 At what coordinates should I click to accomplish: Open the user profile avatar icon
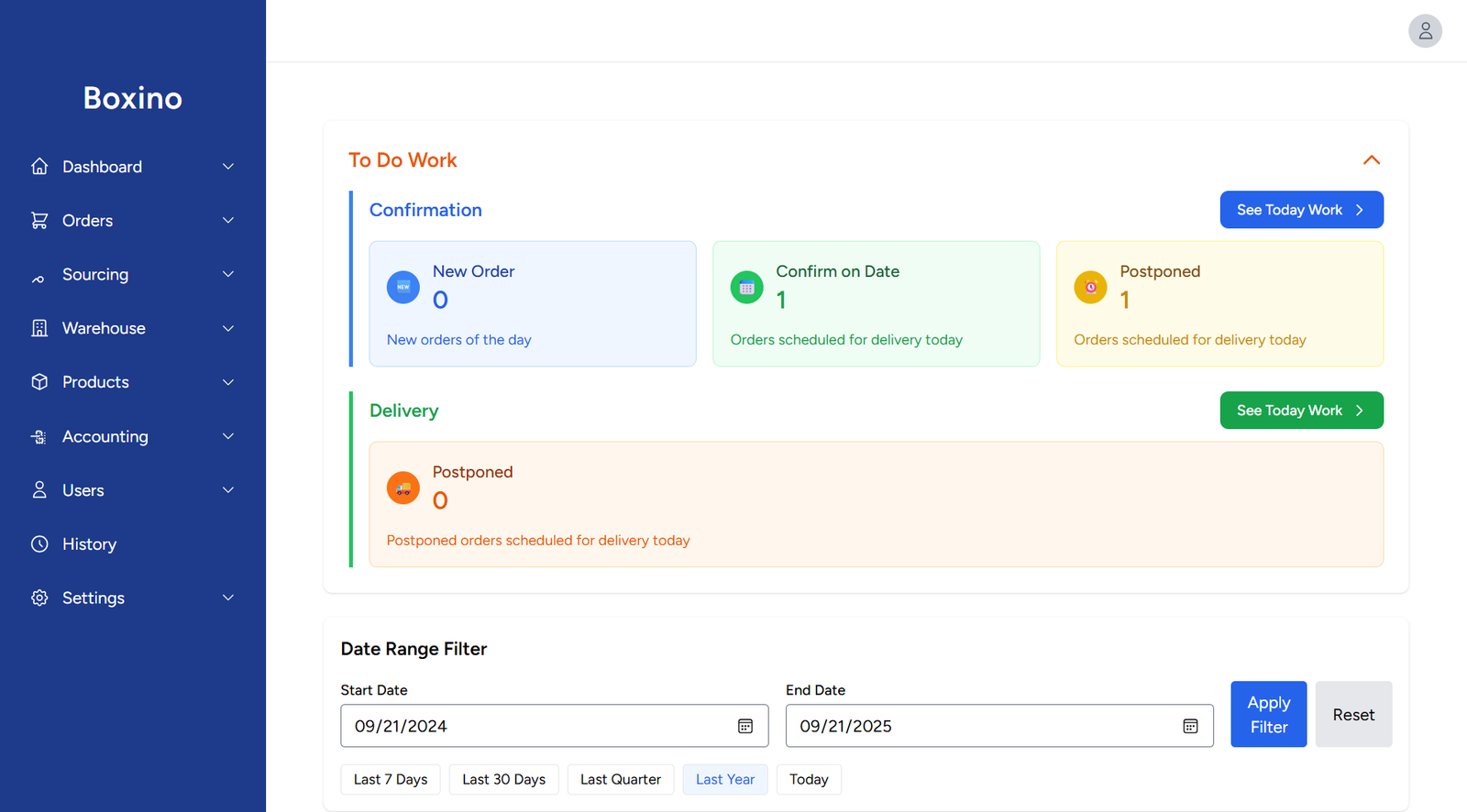tap(1425, 31)
